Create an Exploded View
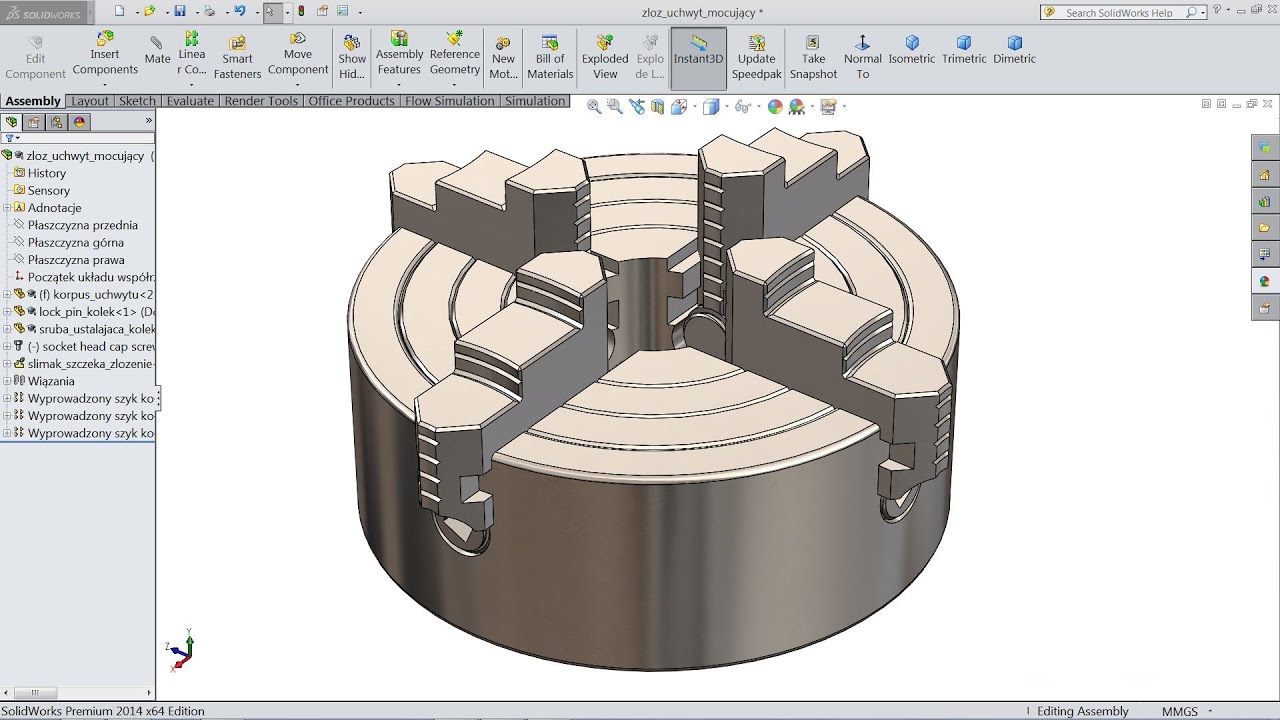This screenshot has height=720, width=1280. pyautogui.click(x=605, y=58)
